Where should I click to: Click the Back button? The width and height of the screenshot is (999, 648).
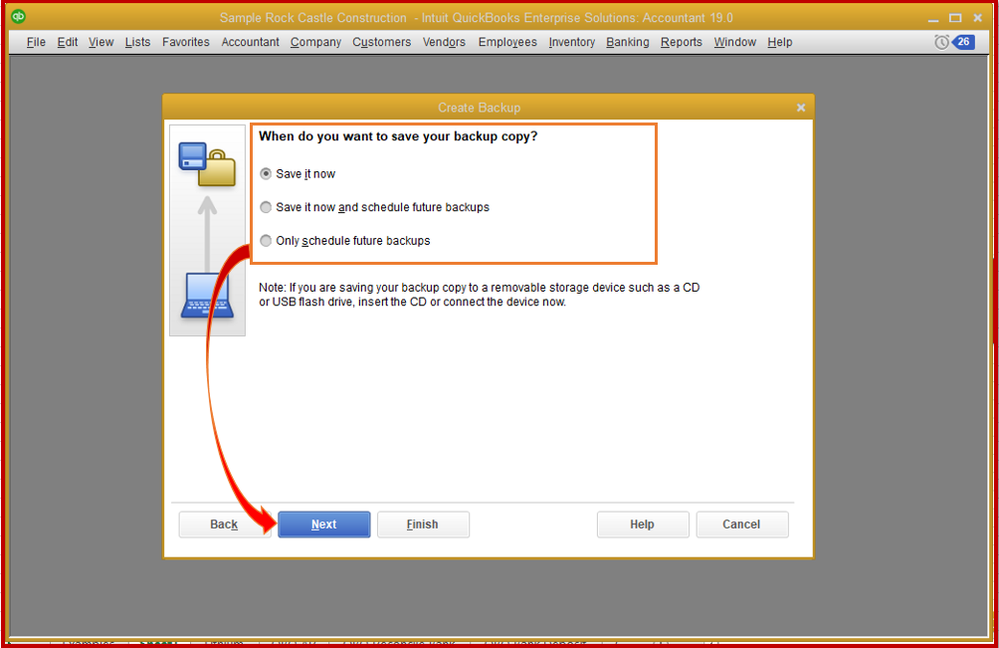(224, 524)
